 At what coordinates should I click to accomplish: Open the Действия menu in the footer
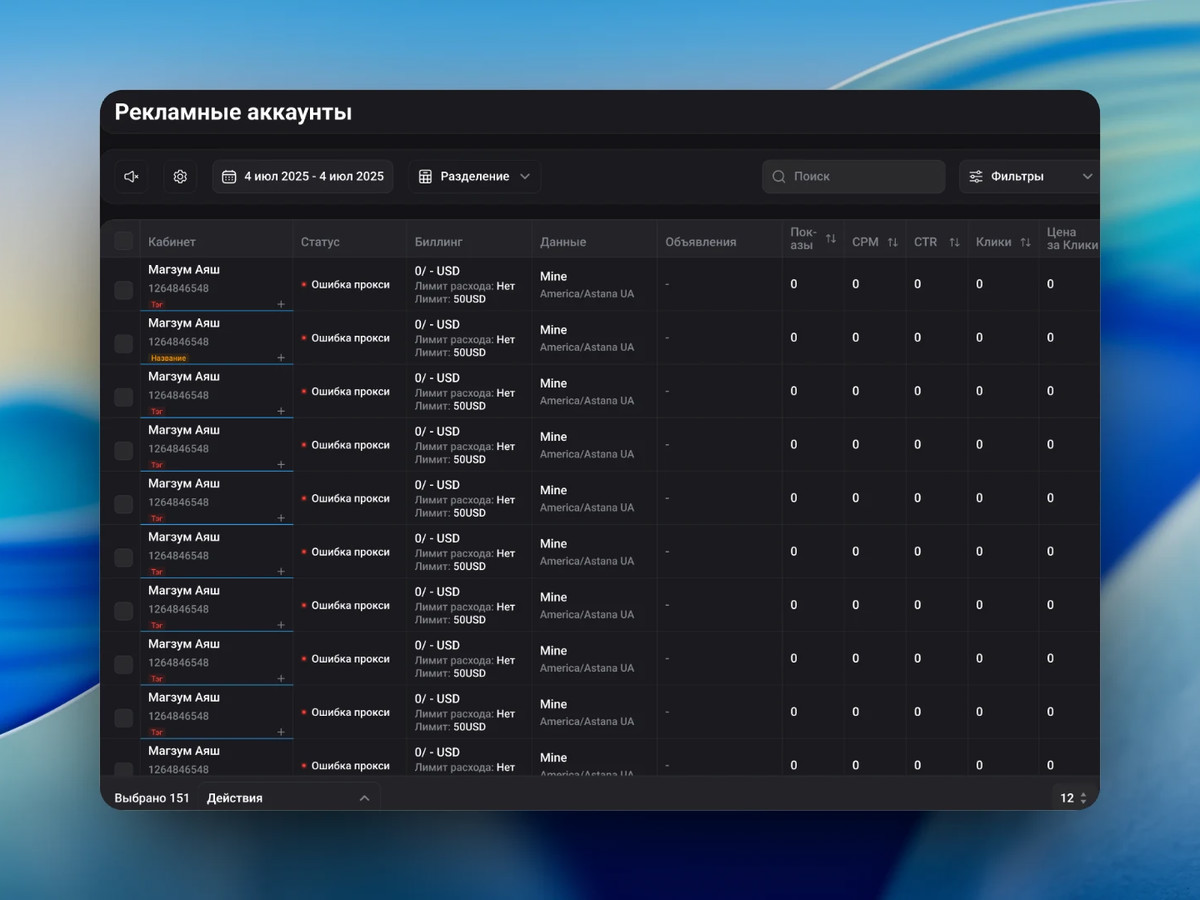(x=289, y=798)
